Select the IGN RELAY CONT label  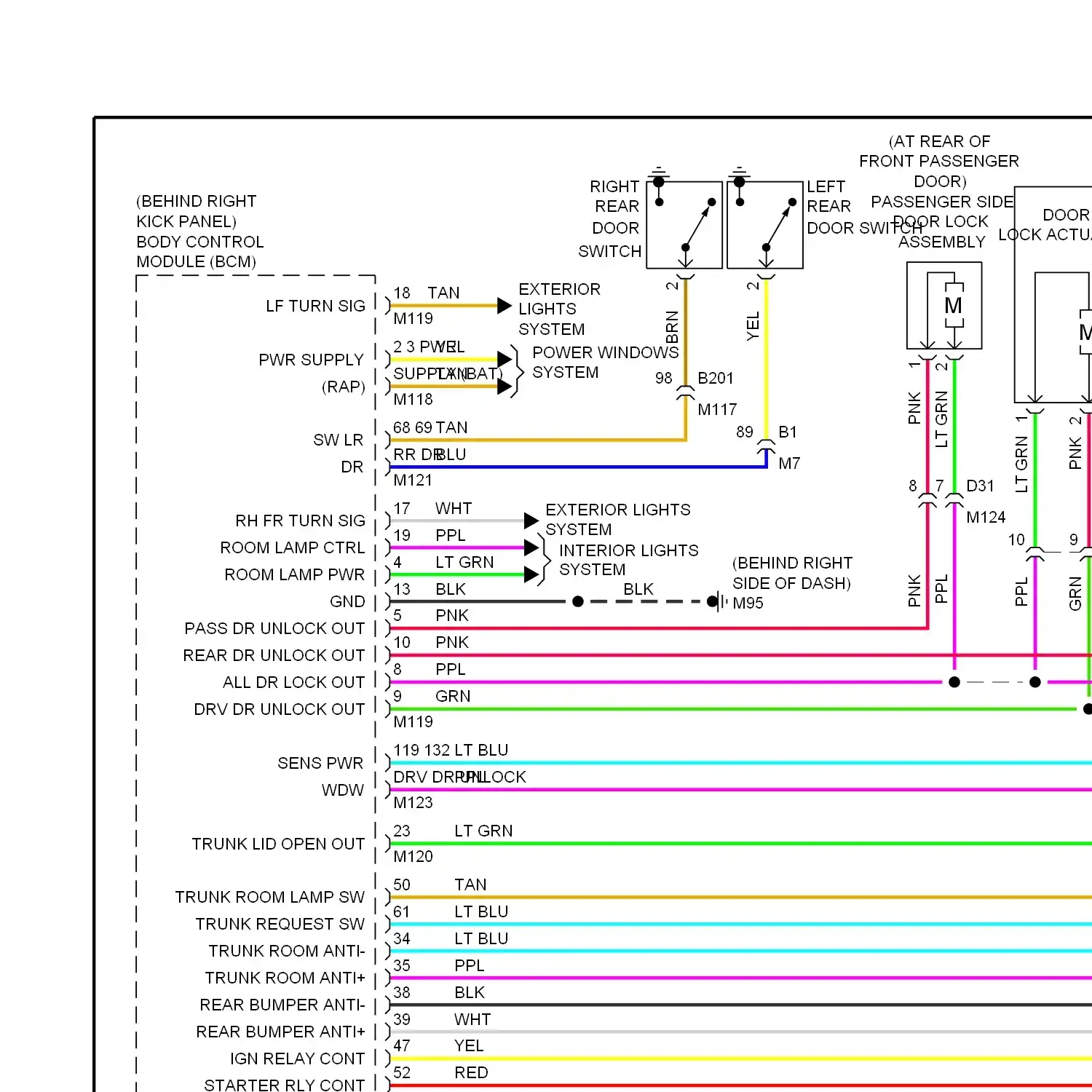[x=297, y=1059]
